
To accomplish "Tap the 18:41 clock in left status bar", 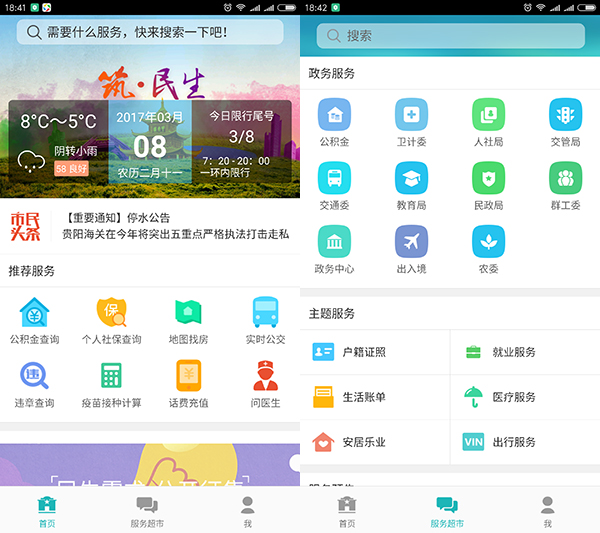I will pos(15,8).
